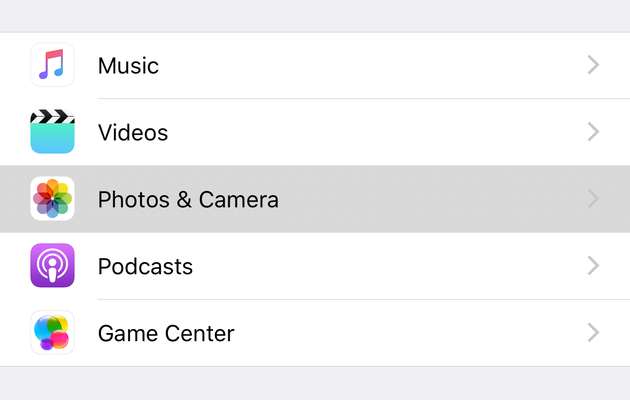Open the Music settings label
This screenshot has height=400, width=630.
click(128, 65)
